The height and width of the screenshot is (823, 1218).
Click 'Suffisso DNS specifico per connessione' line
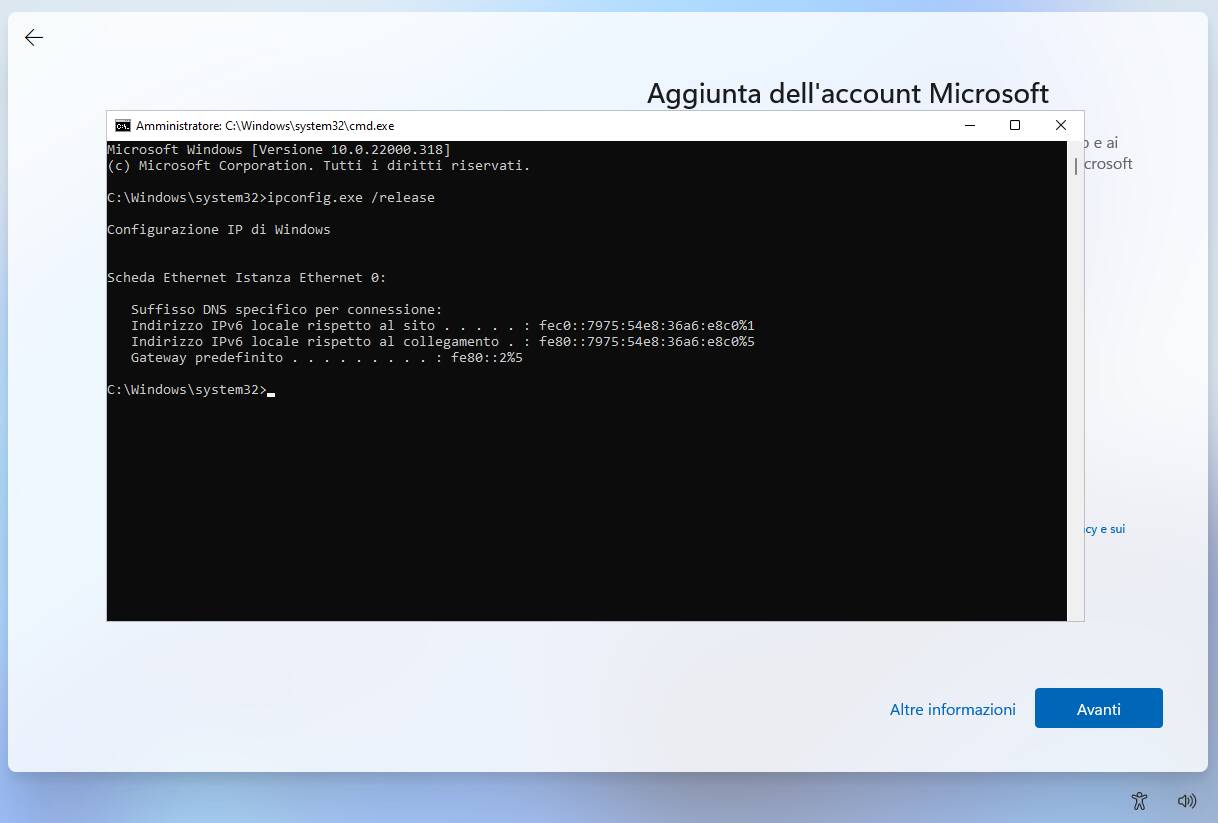pos(286,309)
